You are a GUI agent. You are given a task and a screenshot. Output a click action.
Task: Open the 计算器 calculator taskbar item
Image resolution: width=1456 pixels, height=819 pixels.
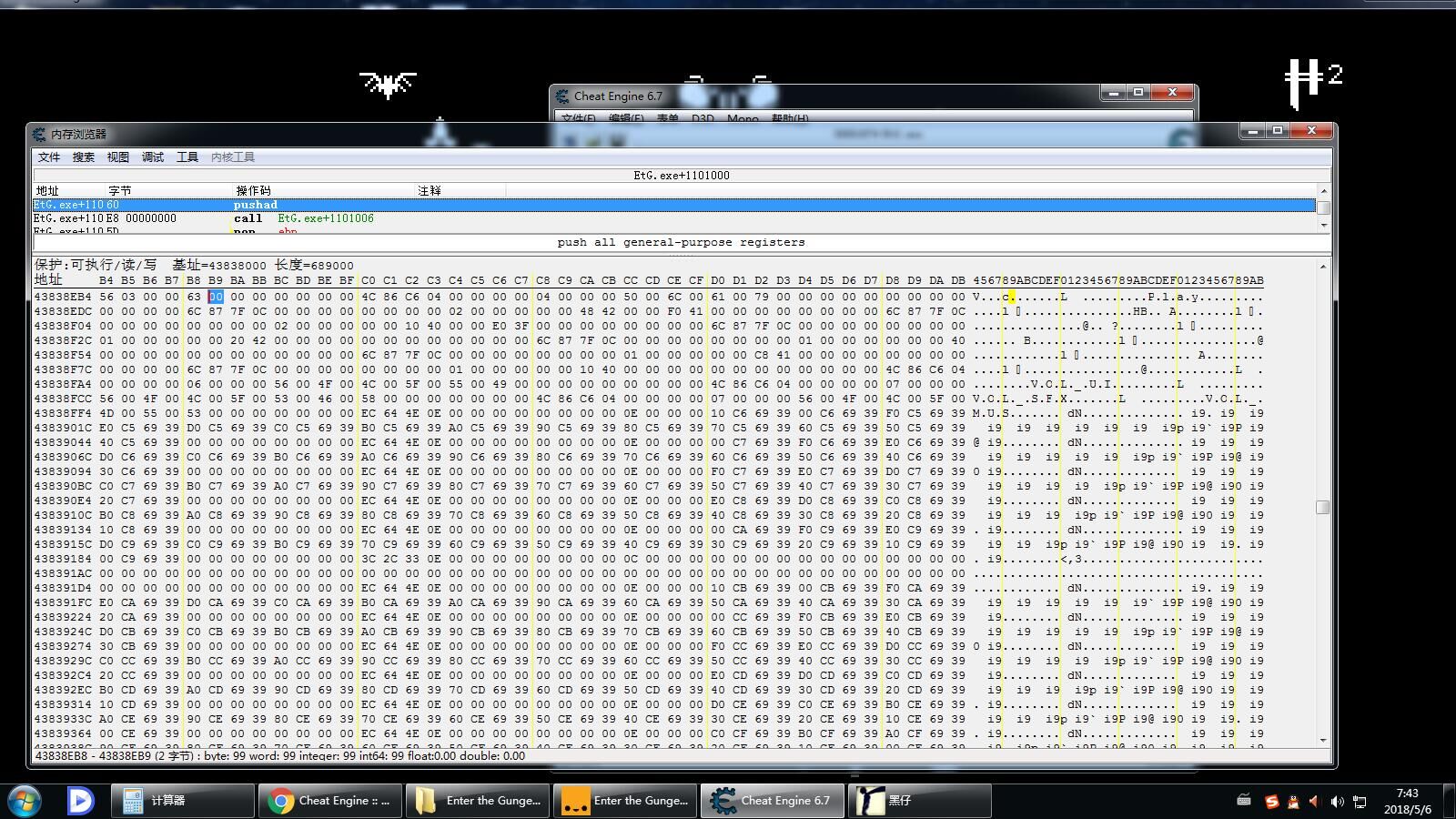pos(182,801)
